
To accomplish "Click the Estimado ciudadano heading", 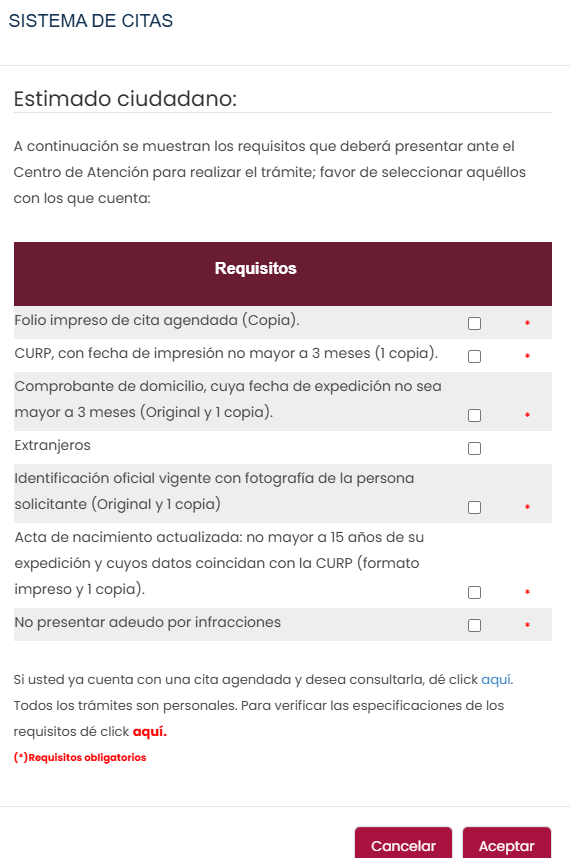I will point(125,99).
